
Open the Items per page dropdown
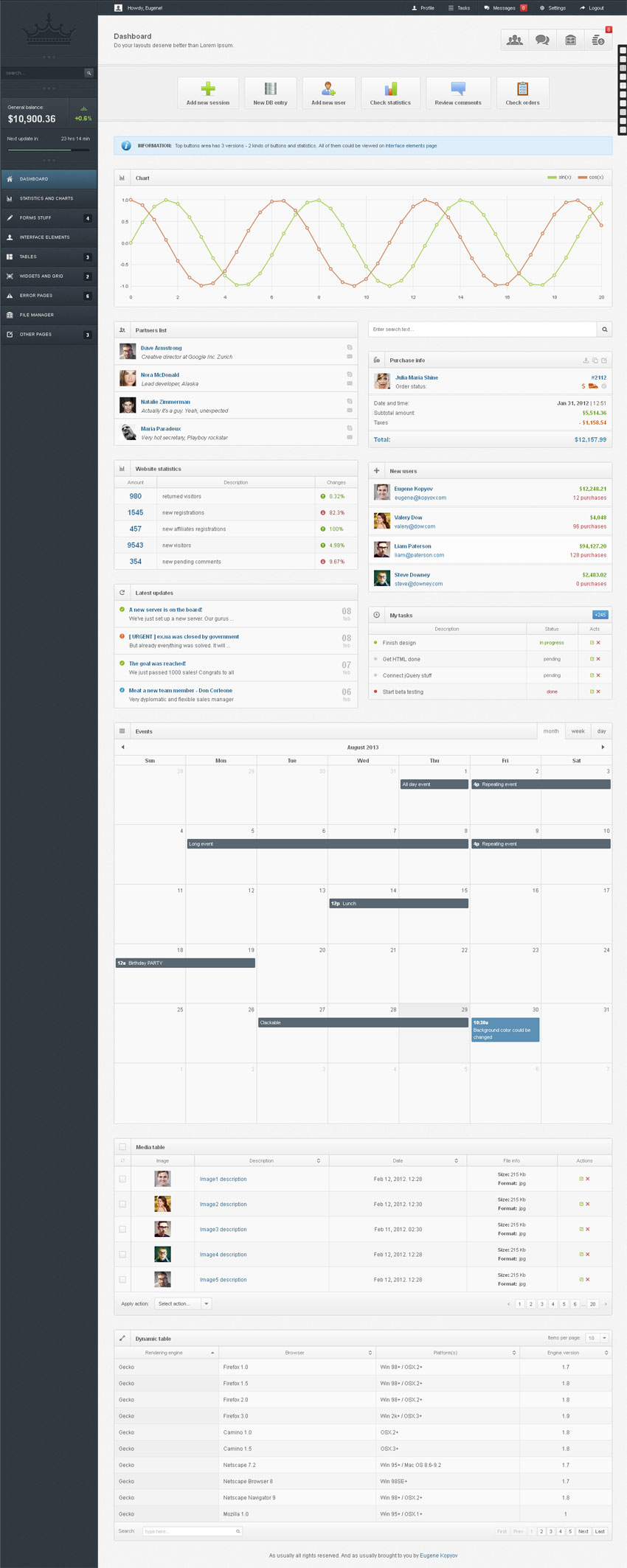pyautogui.click(x=597, y=1338)
